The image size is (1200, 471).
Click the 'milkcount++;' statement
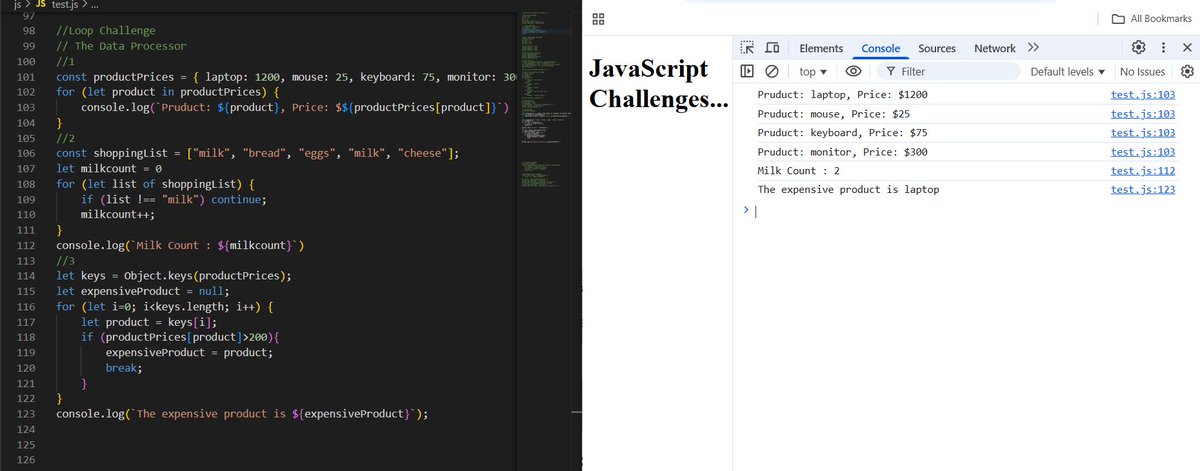coord(118,214)
